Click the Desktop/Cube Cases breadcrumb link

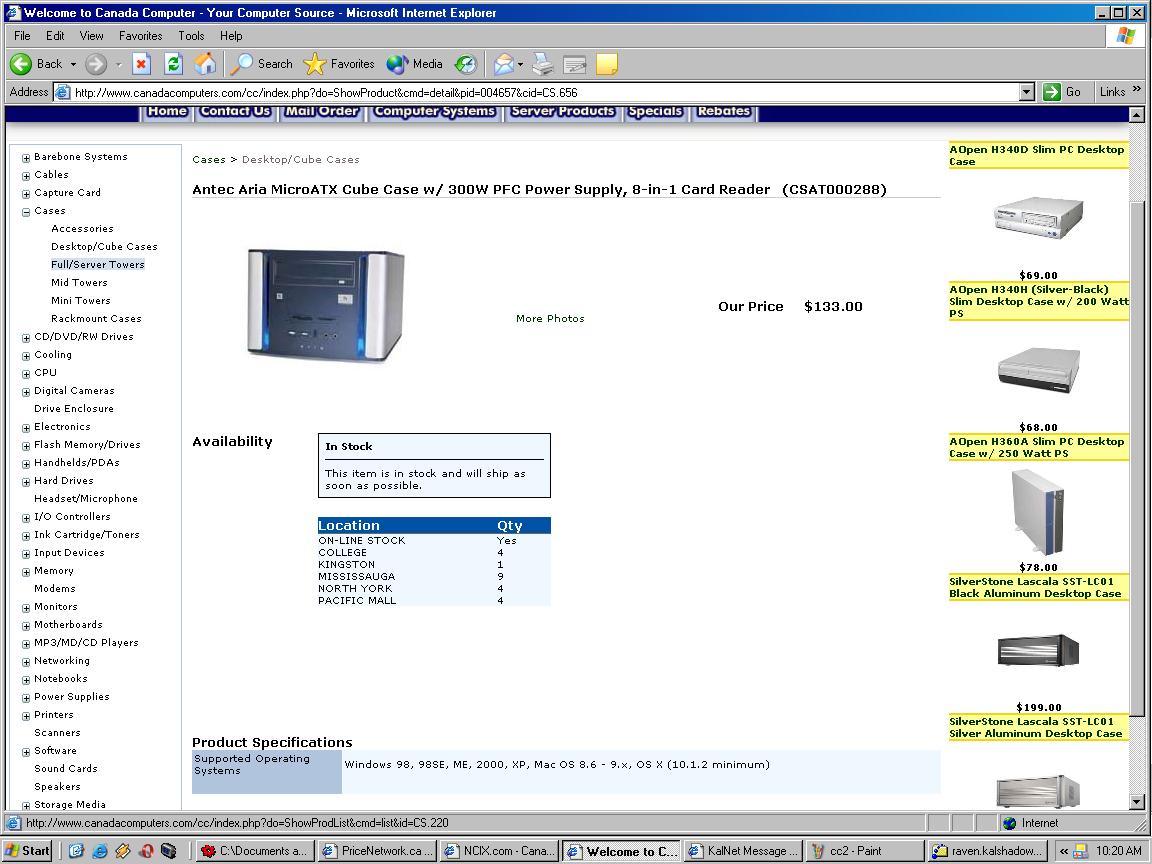tap(300, 159)
